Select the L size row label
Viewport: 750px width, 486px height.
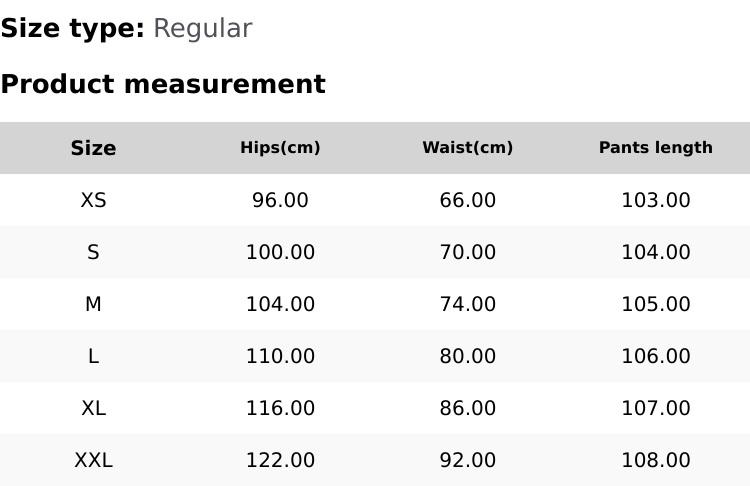(93, 356)
